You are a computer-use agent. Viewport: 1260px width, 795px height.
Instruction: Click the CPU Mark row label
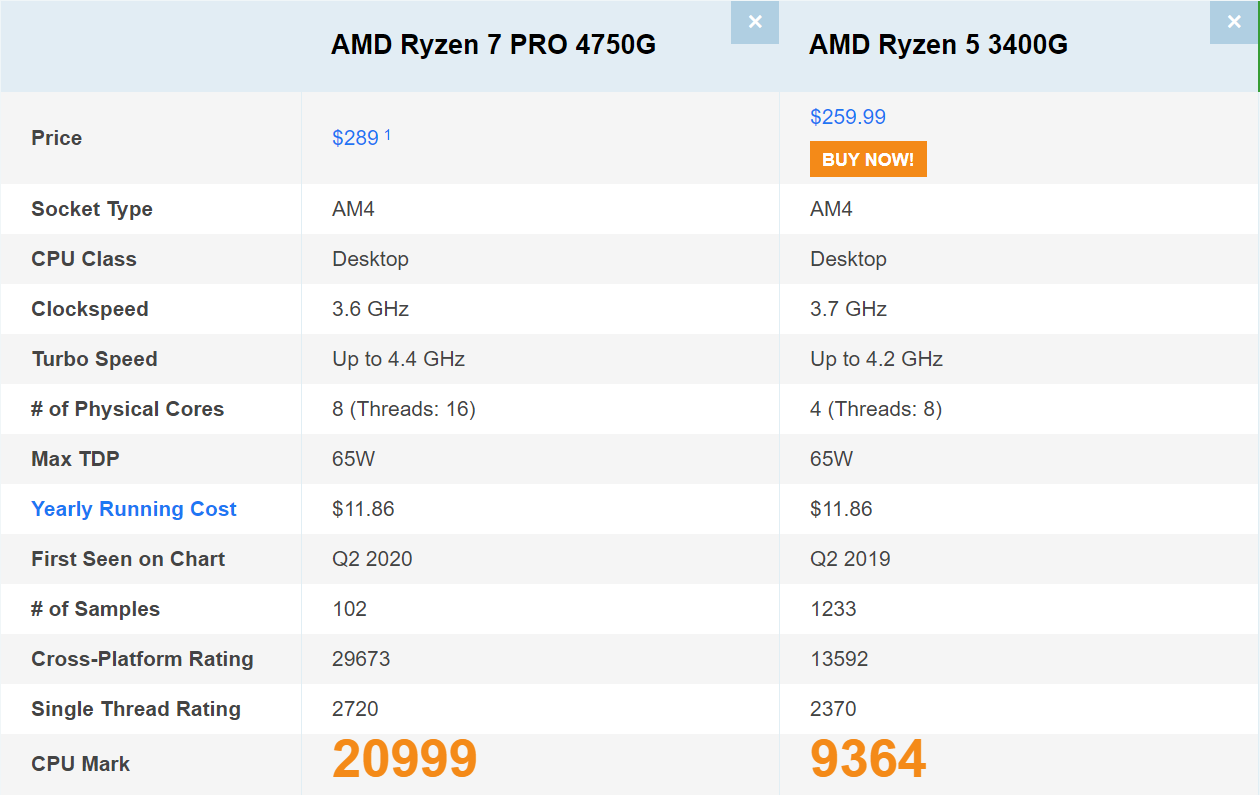coord(81,764)
